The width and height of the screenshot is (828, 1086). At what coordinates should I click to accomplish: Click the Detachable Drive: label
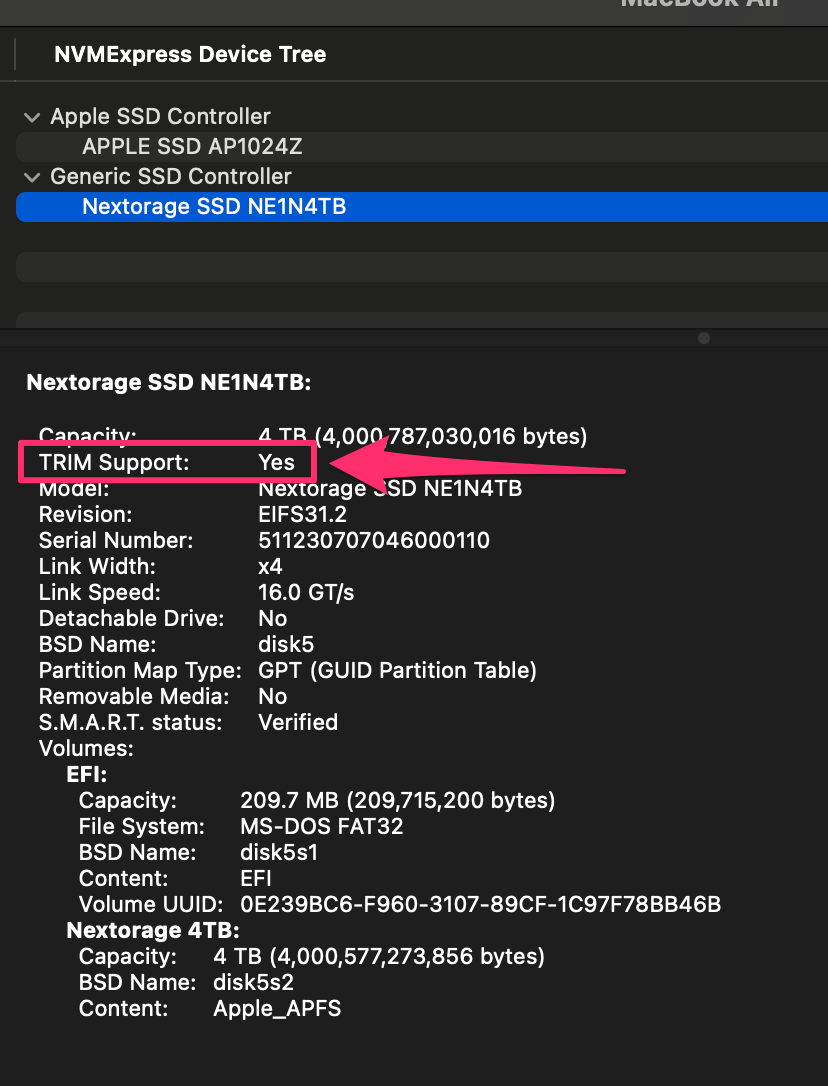tap(132, 618)
